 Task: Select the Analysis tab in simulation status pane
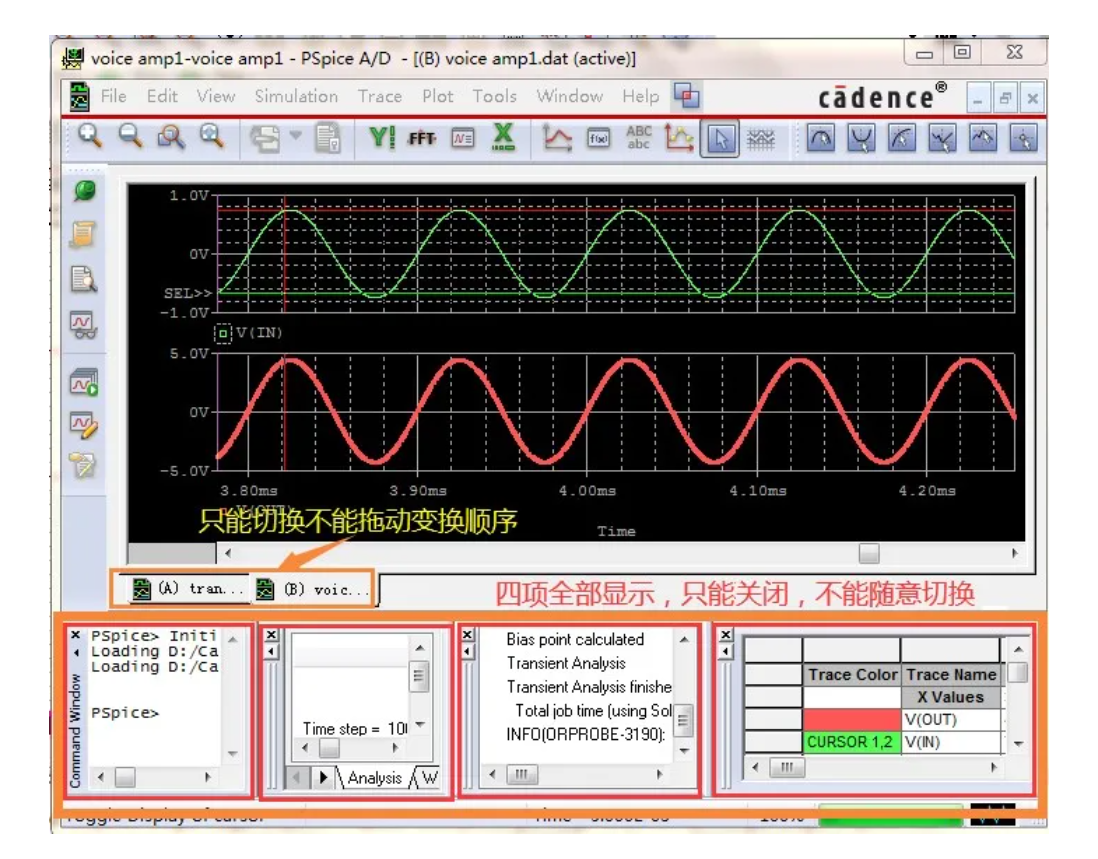point(374,778)
